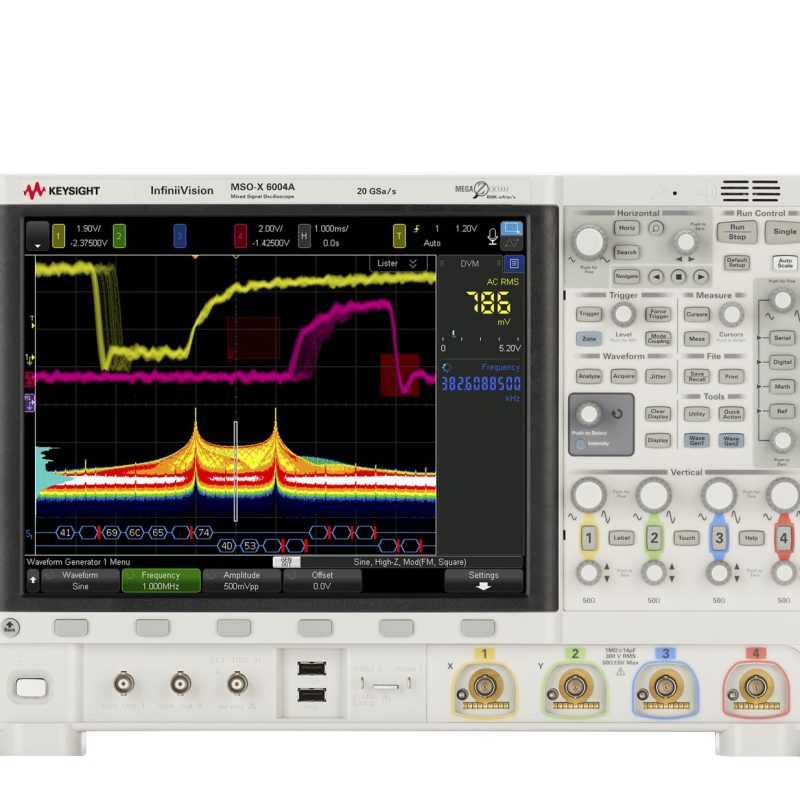Open the main menu dropdown arrow on screen
This screenshot has width=800, height=800.
coord(37,236)
